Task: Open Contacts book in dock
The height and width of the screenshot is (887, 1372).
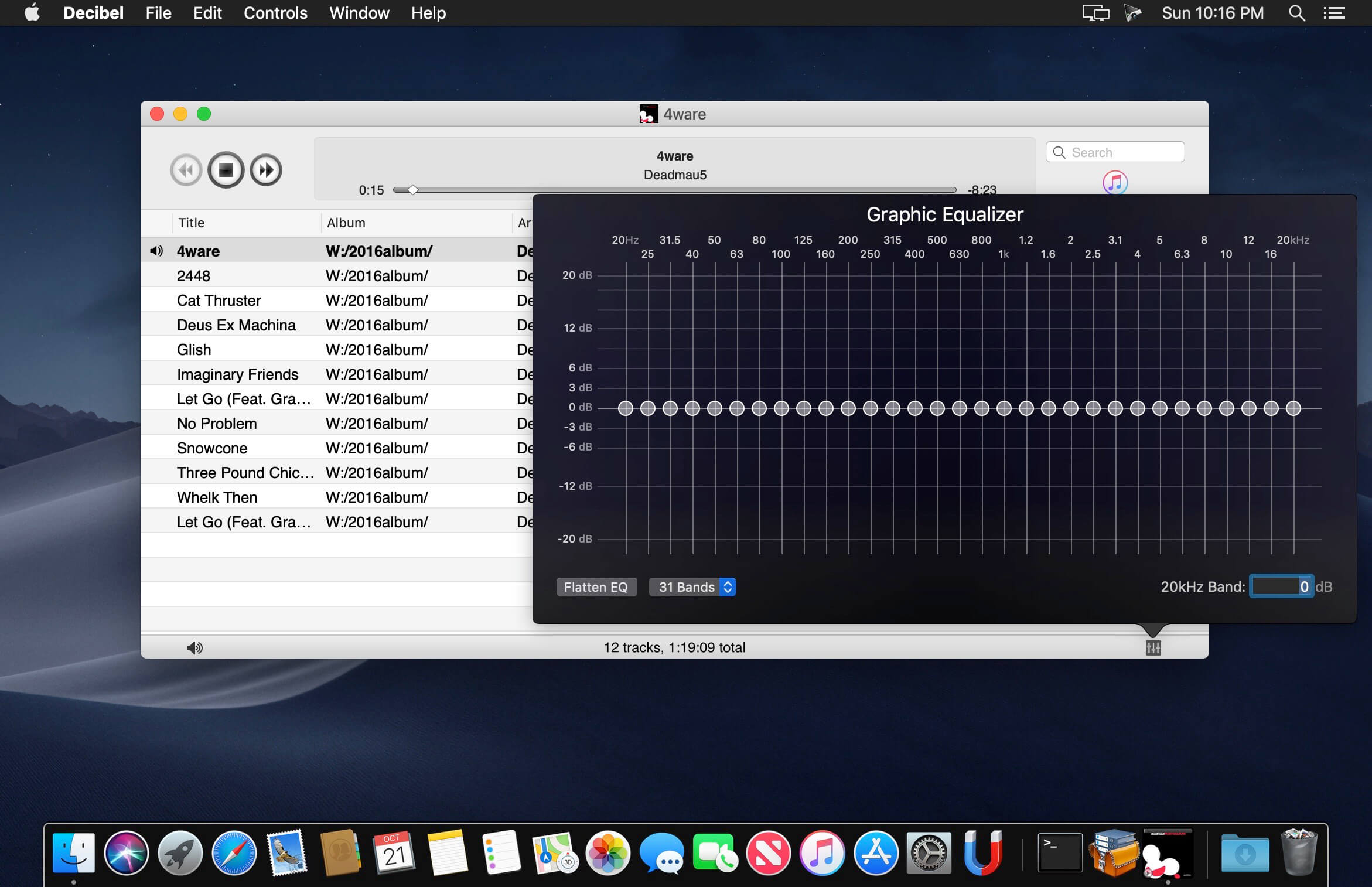Action: (x=340, y=852)
